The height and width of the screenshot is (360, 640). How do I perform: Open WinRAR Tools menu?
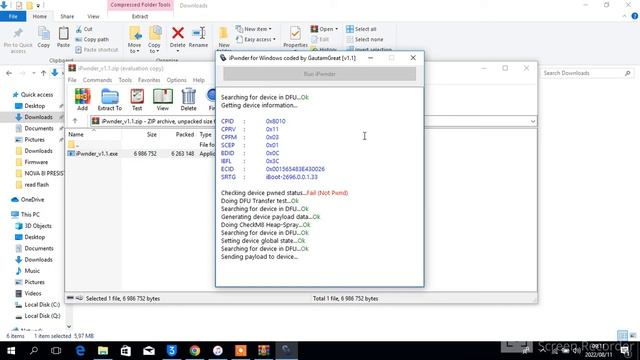(125, 80)
